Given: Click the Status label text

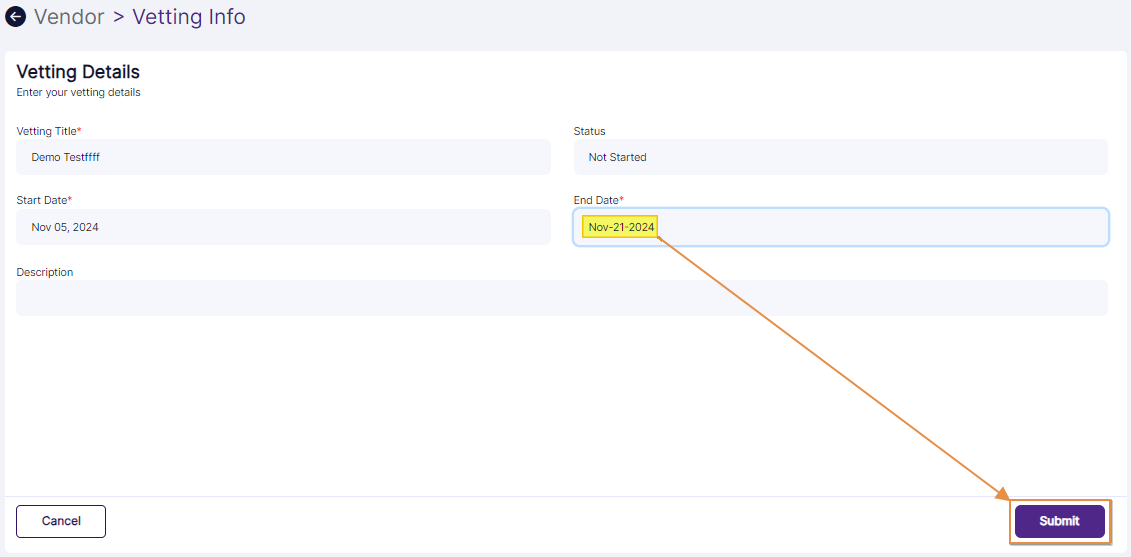Looking at the screenshot, I should coord(589,131).
